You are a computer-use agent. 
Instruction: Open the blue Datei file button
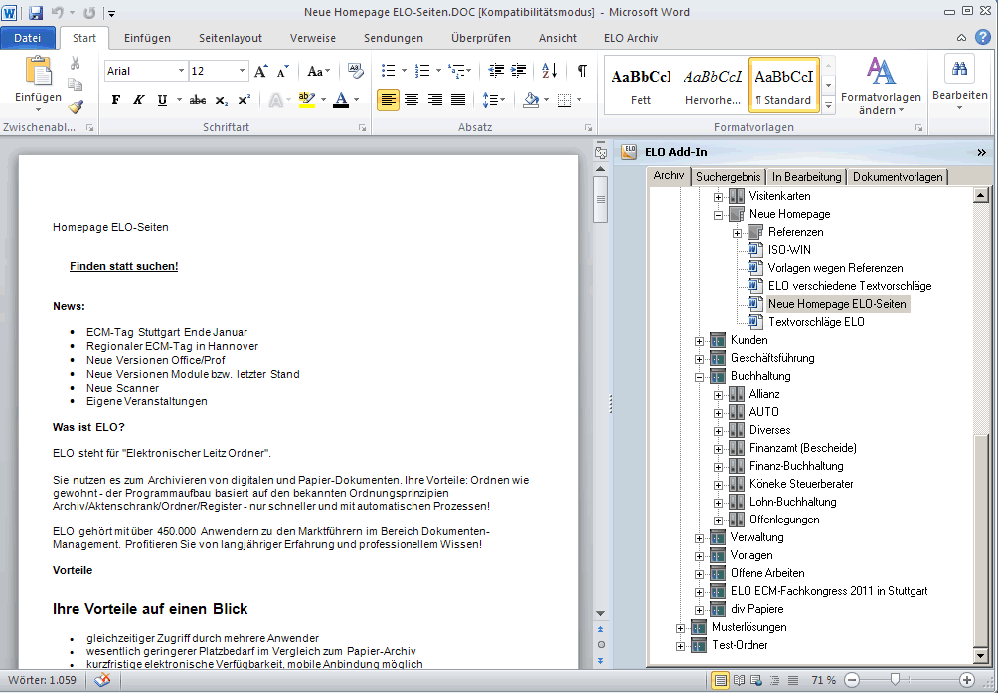28,38
